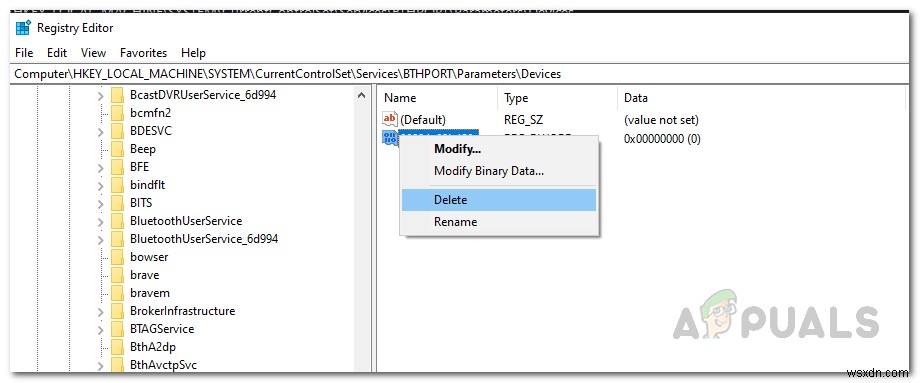Click the Beep folder icon
This screenshot has width=920, height=383.
point(118,149)
